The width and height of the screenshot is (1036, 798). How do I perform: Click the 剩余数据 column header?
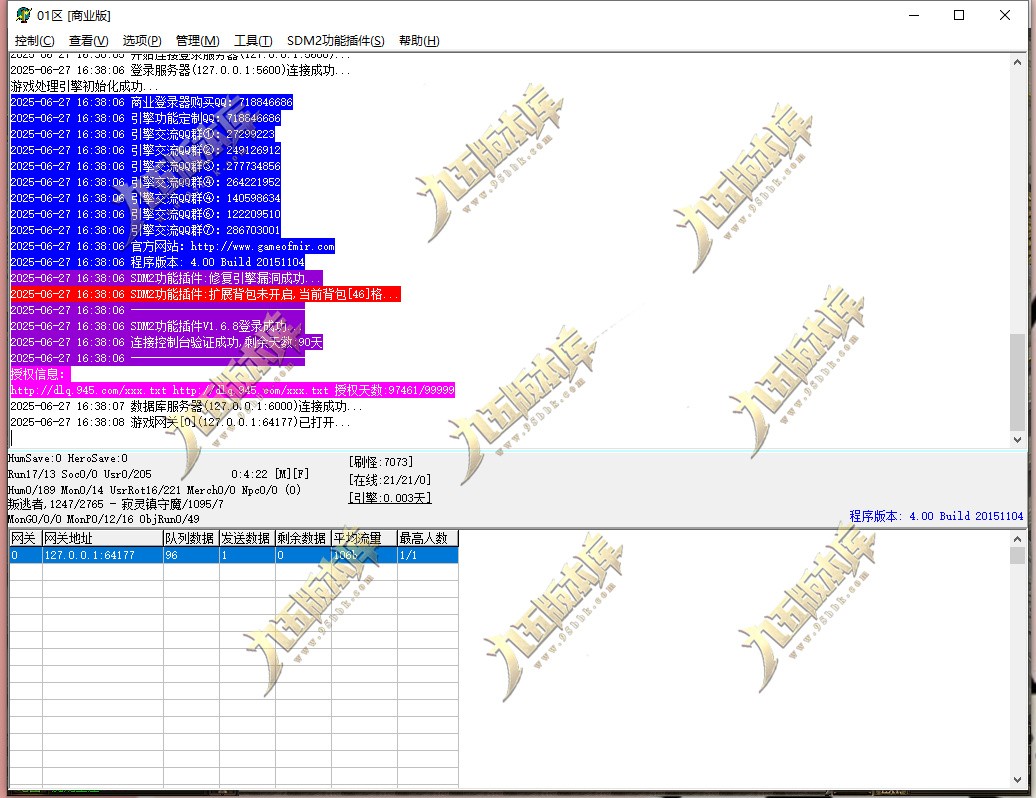tap(303, 538)
